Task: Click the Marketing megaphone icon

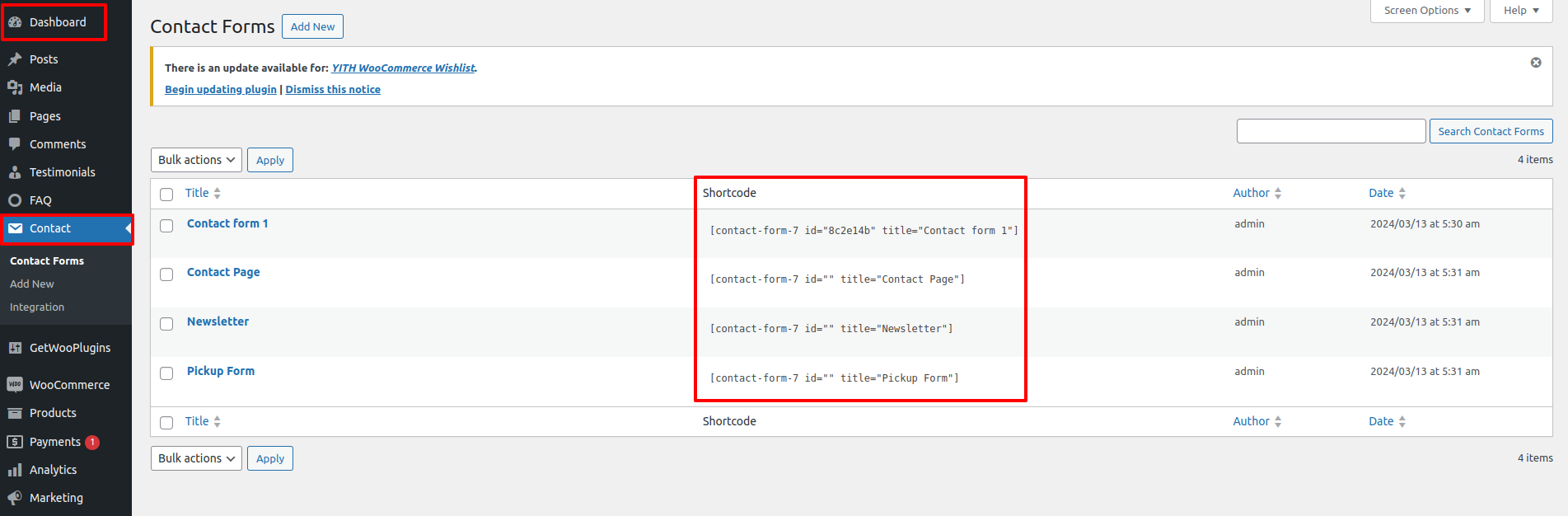Action: pos(15,498)
